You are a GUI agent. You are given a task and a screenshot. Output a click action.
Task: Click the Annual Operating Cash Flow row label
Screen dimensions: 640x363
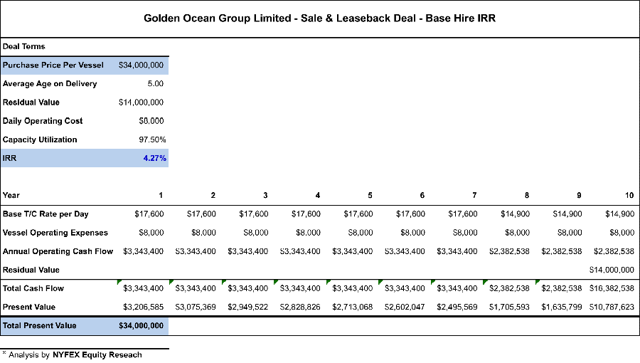coord(58,252)
